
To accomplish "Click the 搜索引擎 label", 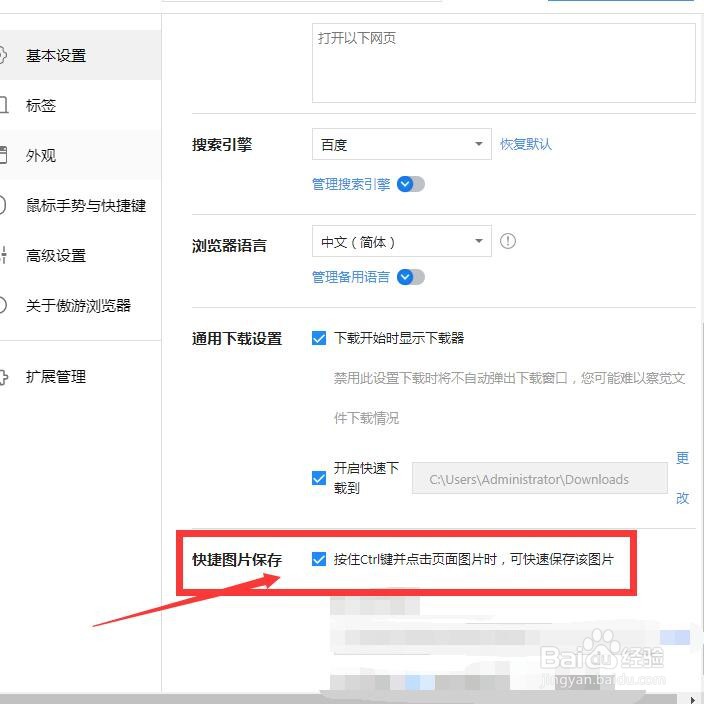I will point(222,144).
